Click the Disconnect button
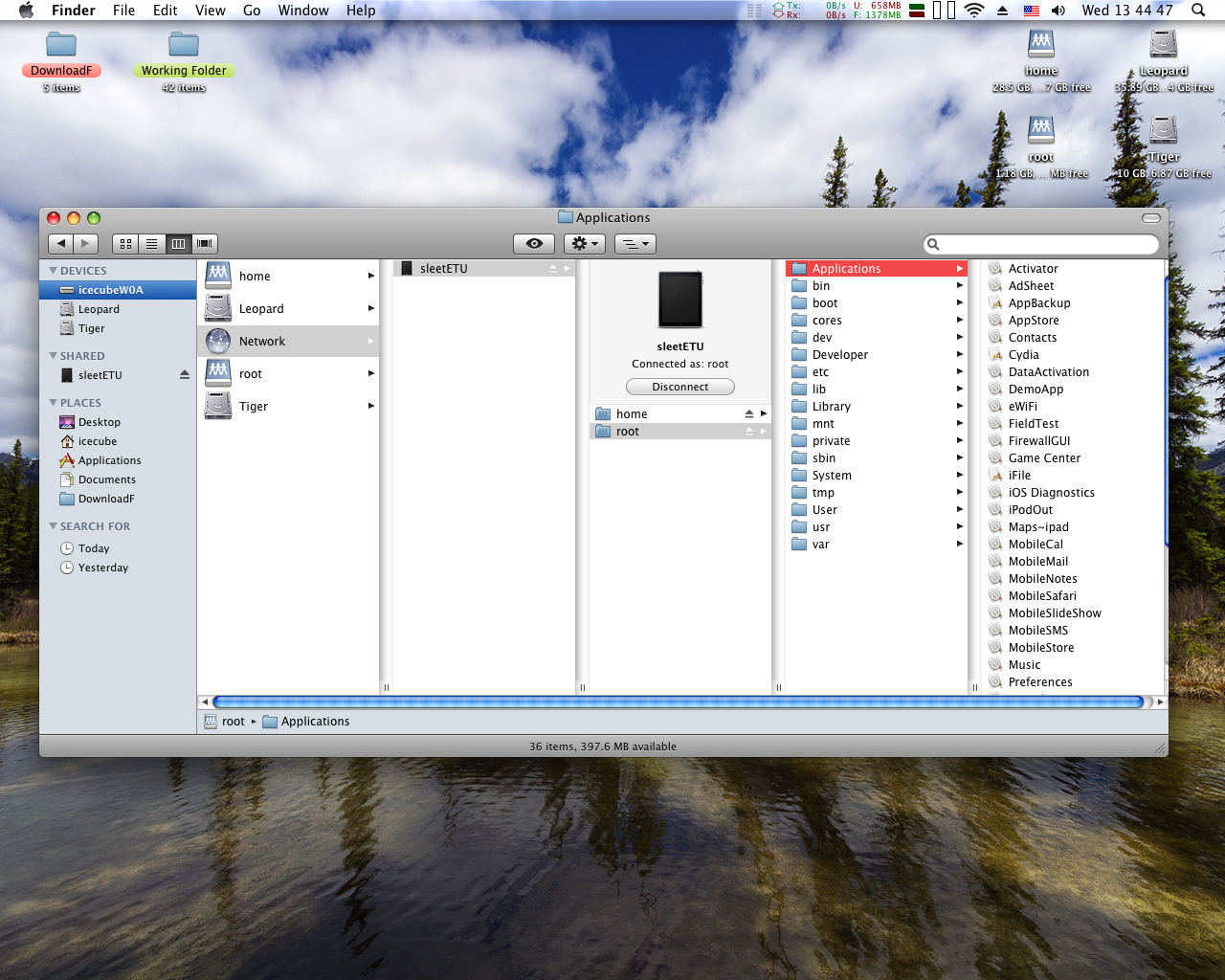1225x980 pixels. (680, 387)
